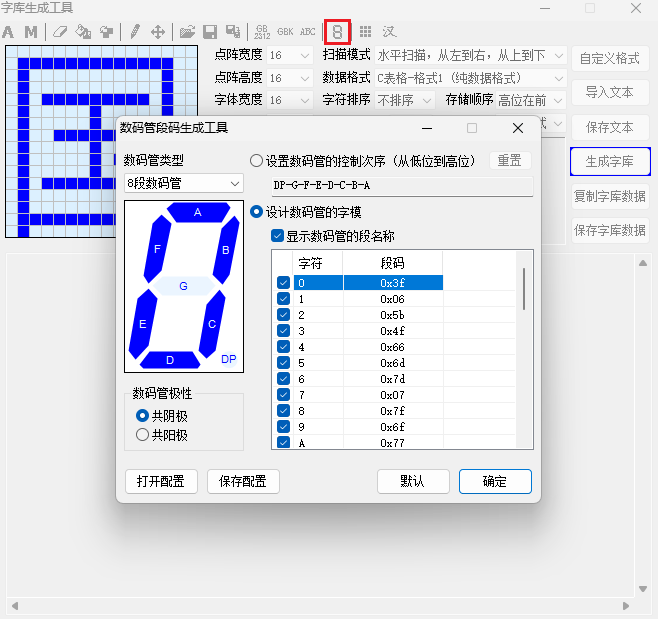The height and width of the screenshot is (619, 658).
Task: Click the main window scroll left arrow
Action: pyautogui.click(x=15, y=606)
